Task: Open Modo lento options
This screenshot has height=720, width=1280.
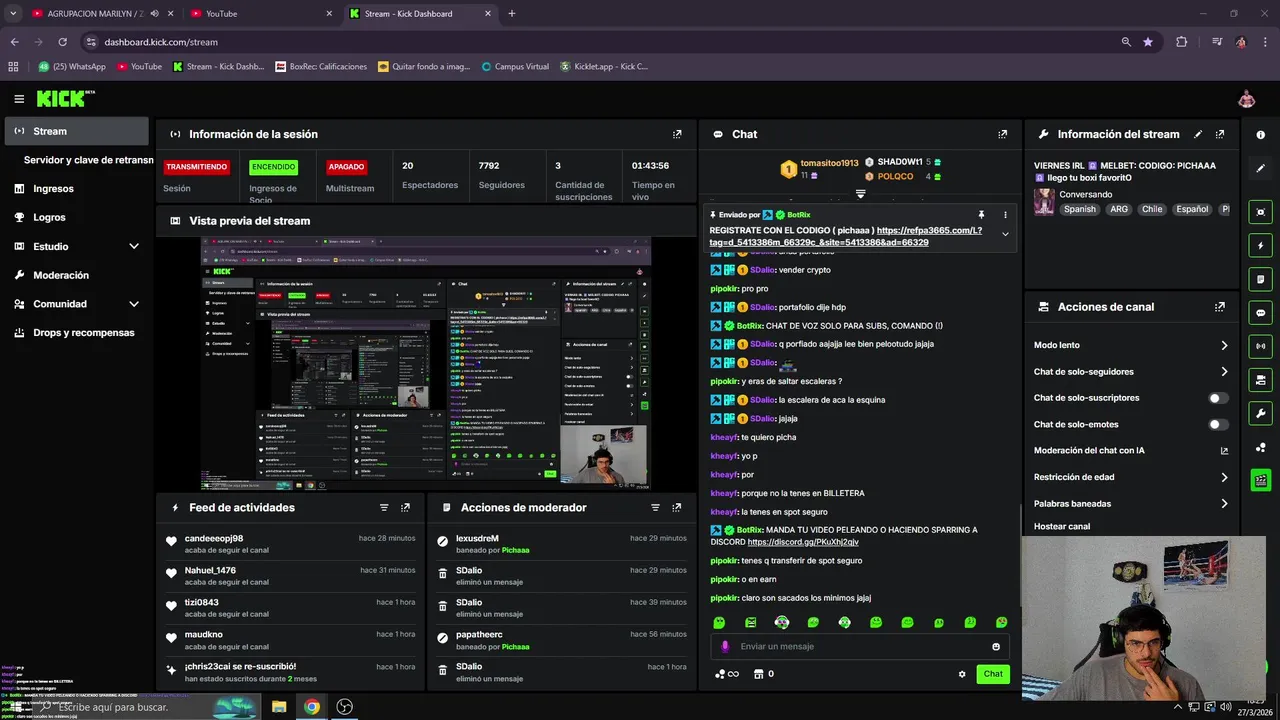Action: click(x=1131, y=345)
